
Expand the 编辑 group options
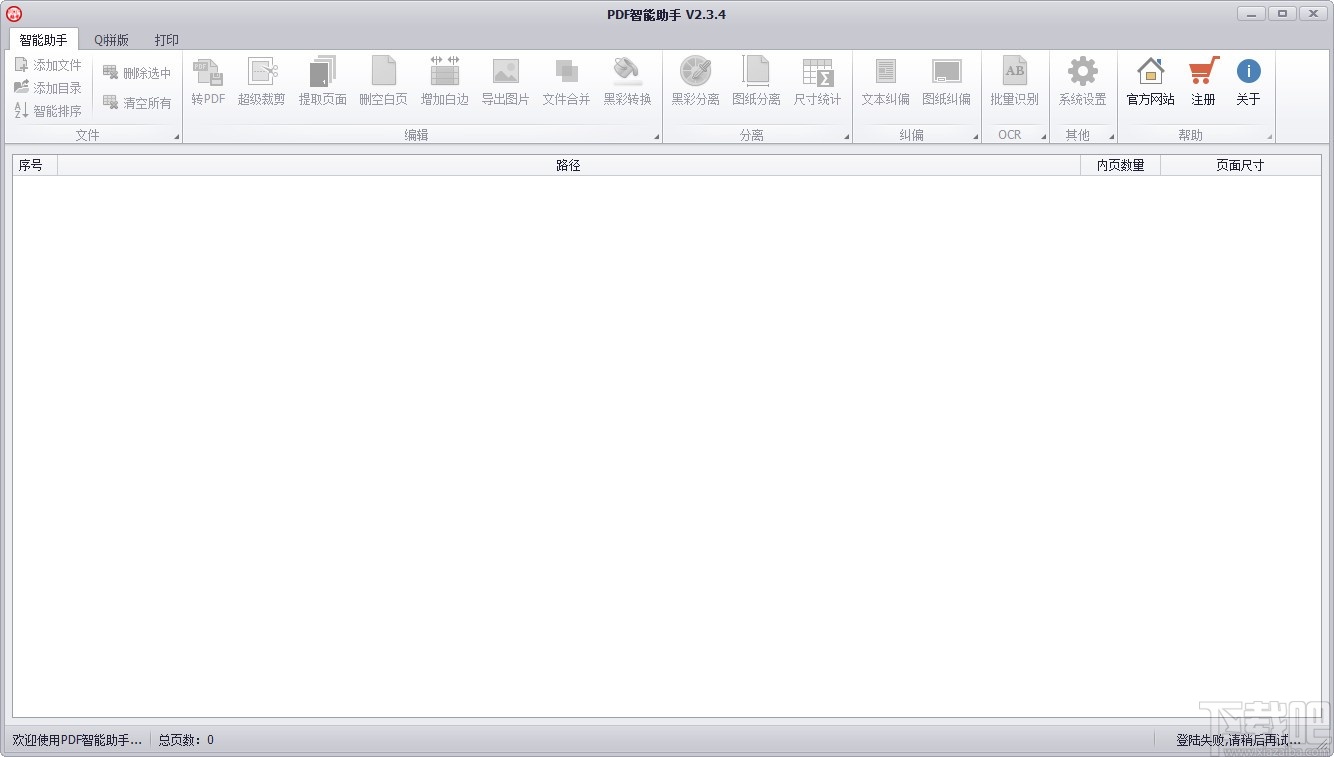pyautogui.click(x=657, y=136)
